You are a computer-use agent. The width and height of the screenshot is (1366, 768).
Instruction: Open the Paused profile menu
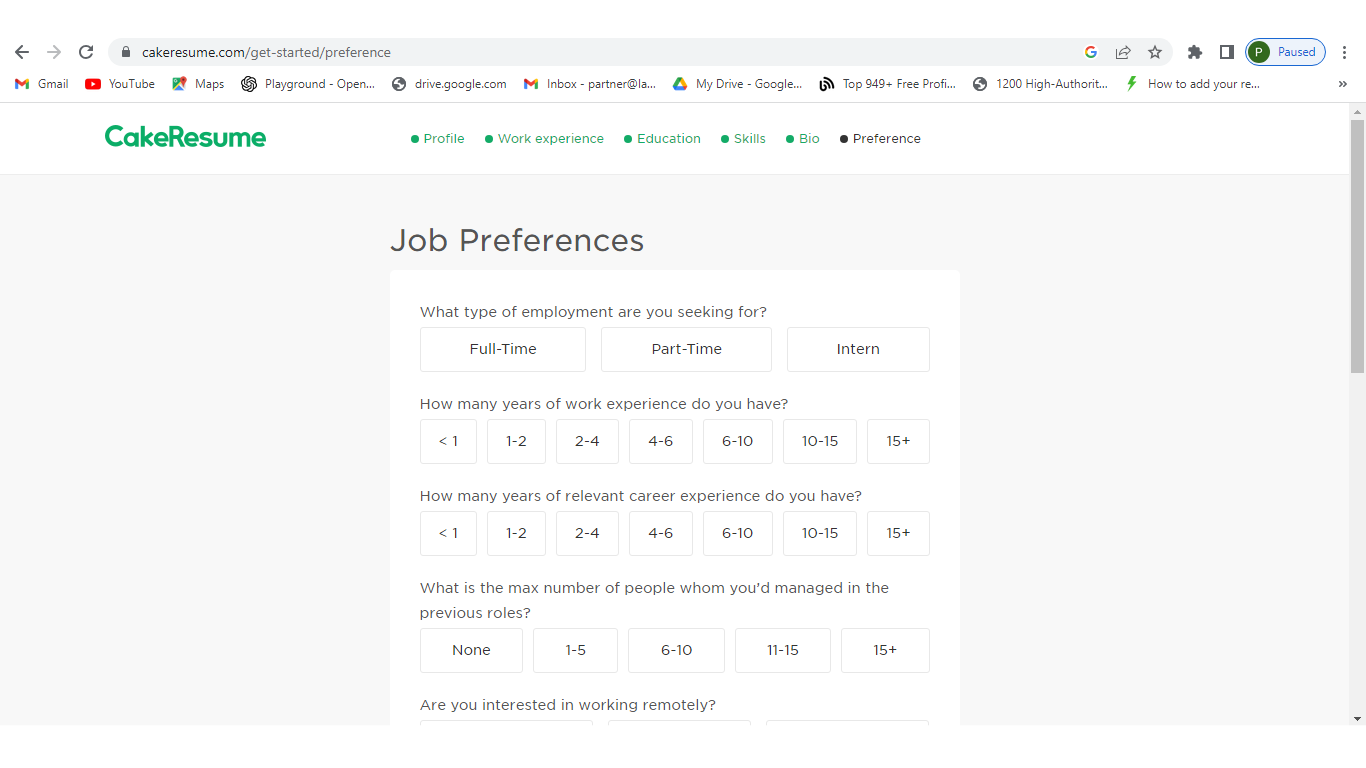[x=1286, y=52]
